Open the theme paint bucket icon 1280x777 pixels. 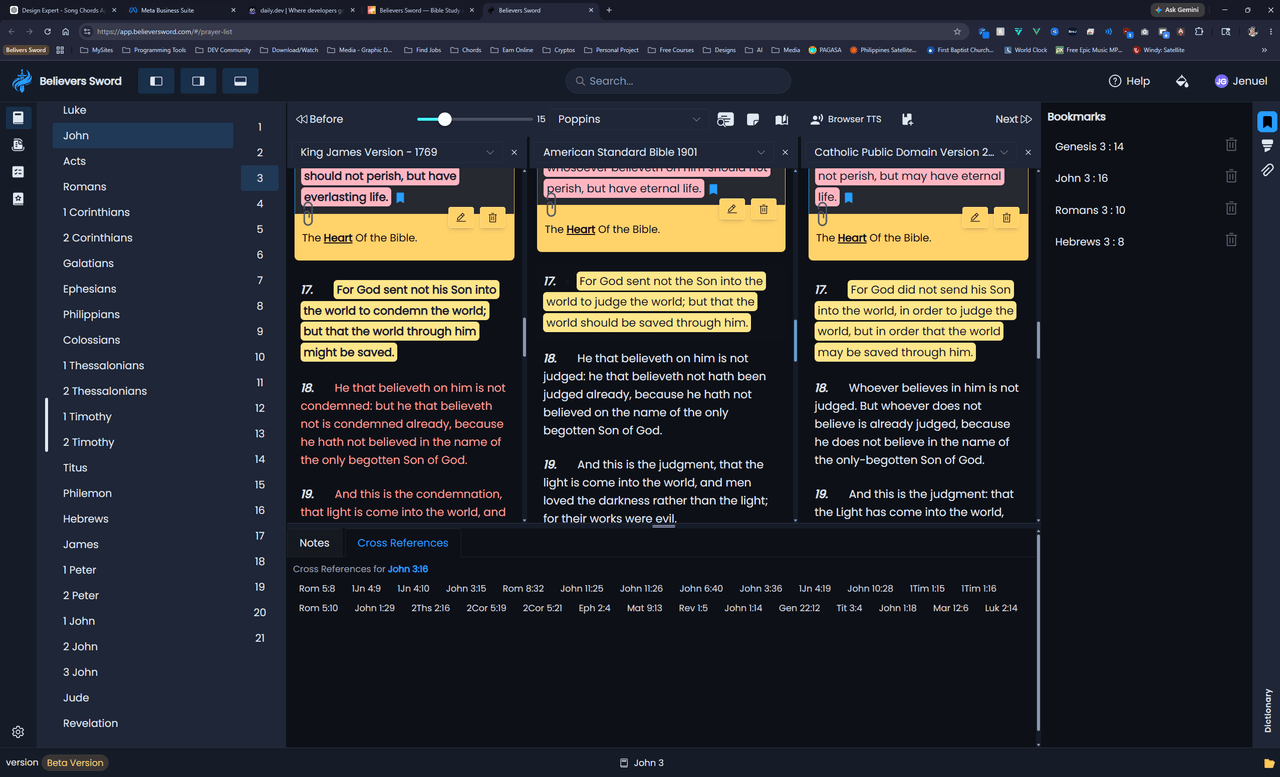click(x=1182, y=81)
